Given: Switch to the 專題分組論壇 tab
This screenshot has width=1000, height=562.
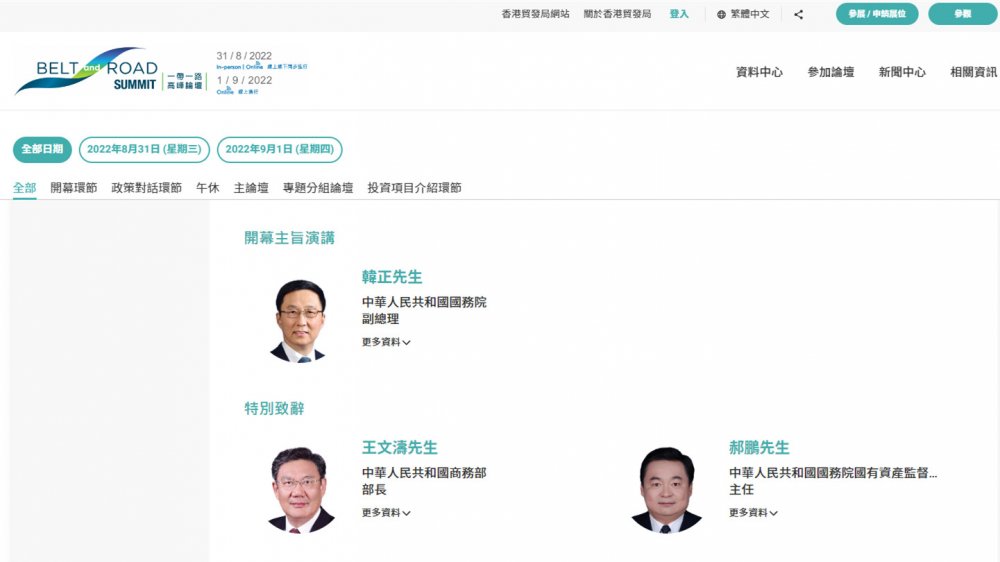Looking at the screenshot, I should coord(318,188).
